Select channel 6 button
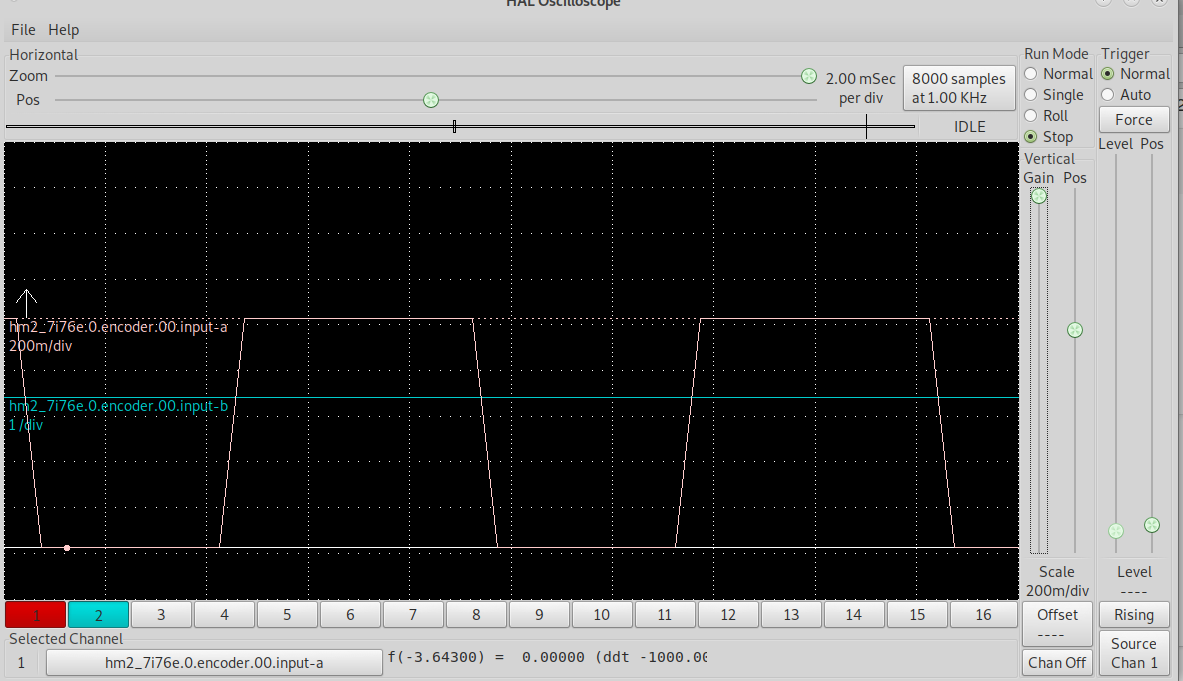The width and height of the screenshot is (1183, 681). 350,615
